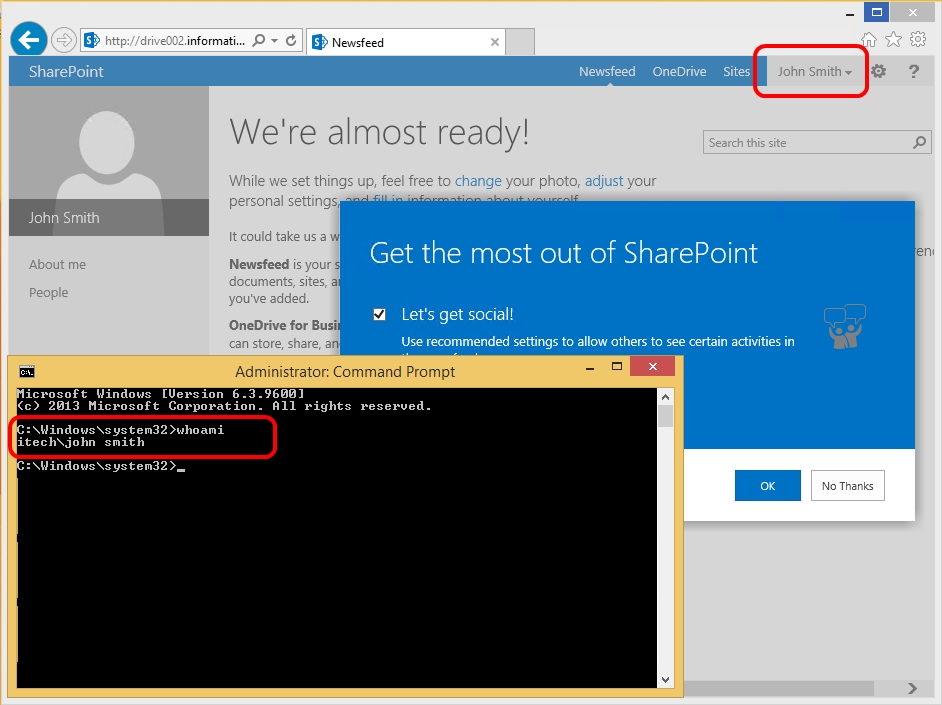Click the search magnifier in address bar

point(259,41)
